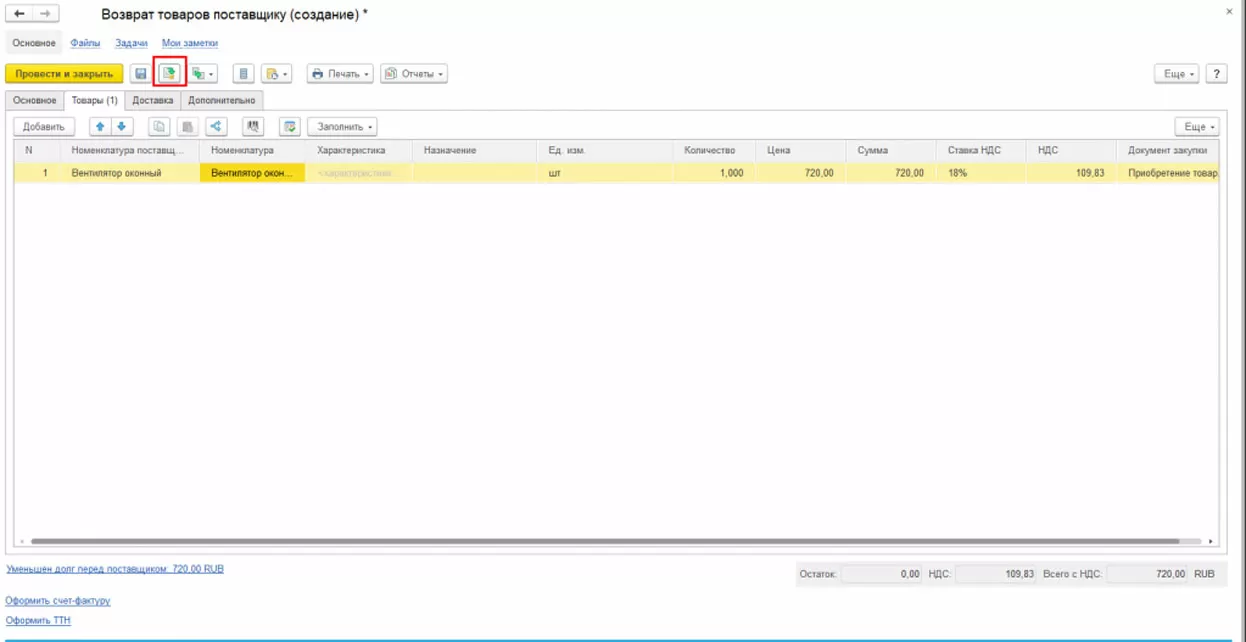The image size is (1246, 642).
Task: Click the pick goods icon
Action: [x=290, y=127]
